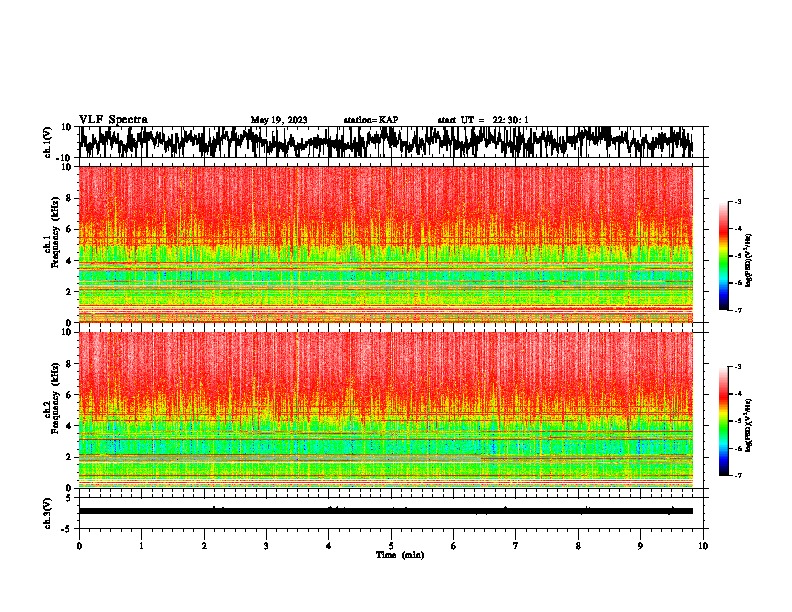
Task: Click the "-5" tick on ch.3(V) axis
Action: 67,529
